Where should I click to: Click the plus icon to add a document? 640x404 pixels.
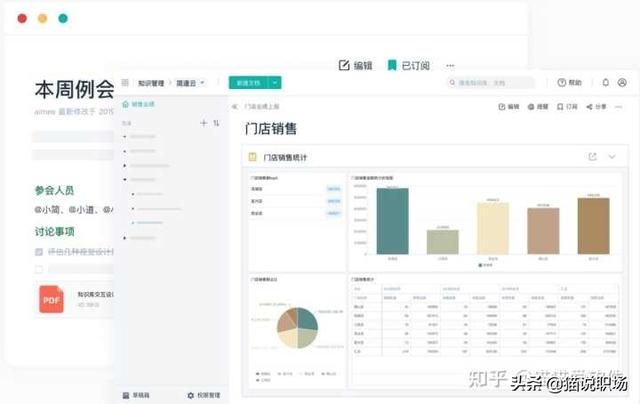click(x=203, y=123)
